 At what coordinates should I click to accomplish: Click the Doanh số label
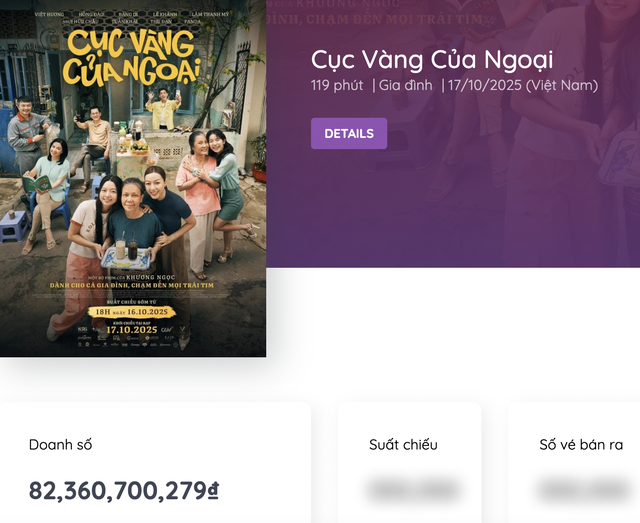click(x=60, y=445)
